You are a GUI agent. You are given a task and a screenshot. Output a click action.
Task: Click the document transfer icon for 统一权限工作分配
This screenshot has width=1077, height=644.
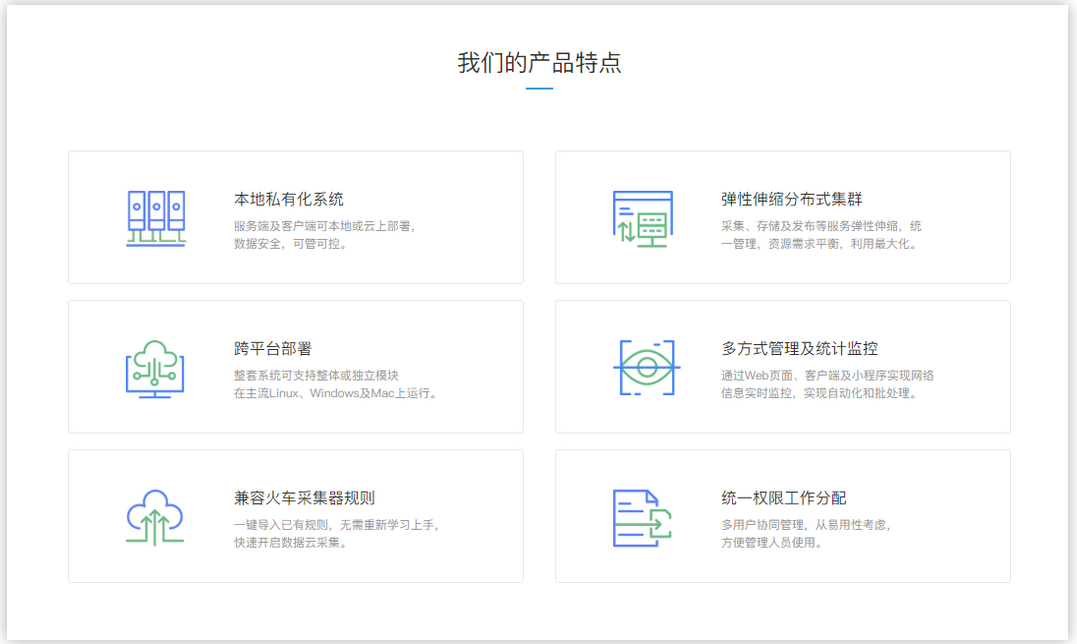click(x=643, y=517)
